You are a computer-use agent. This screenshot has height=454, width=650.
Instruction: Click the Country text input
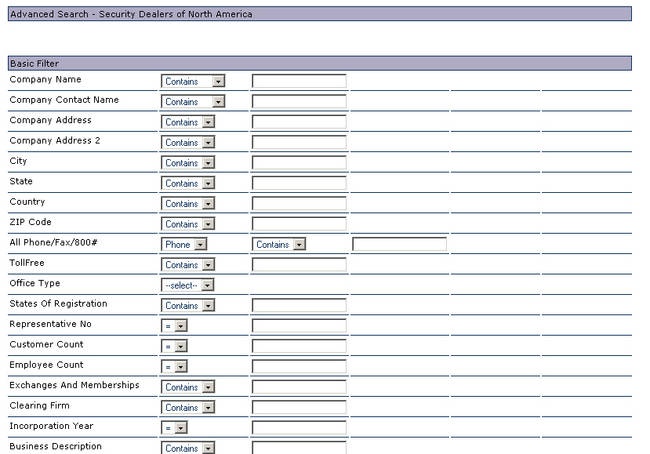click(299, 204)
